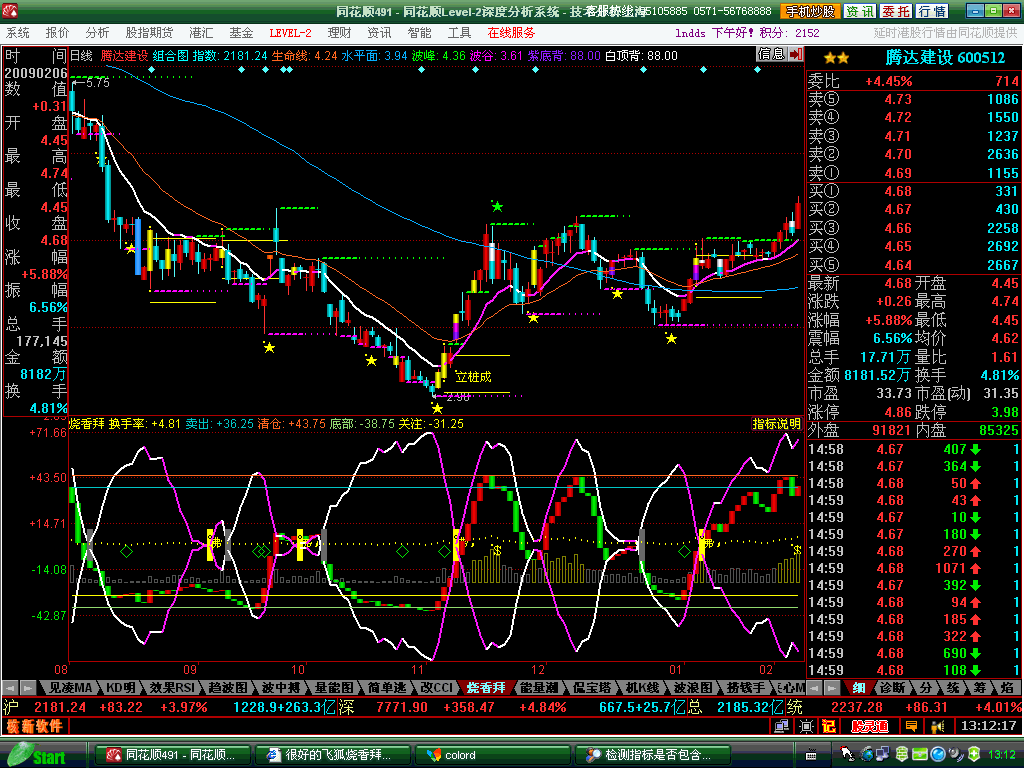
Task: Select the 趋波图 indicator tab
Action: [229, 688]
